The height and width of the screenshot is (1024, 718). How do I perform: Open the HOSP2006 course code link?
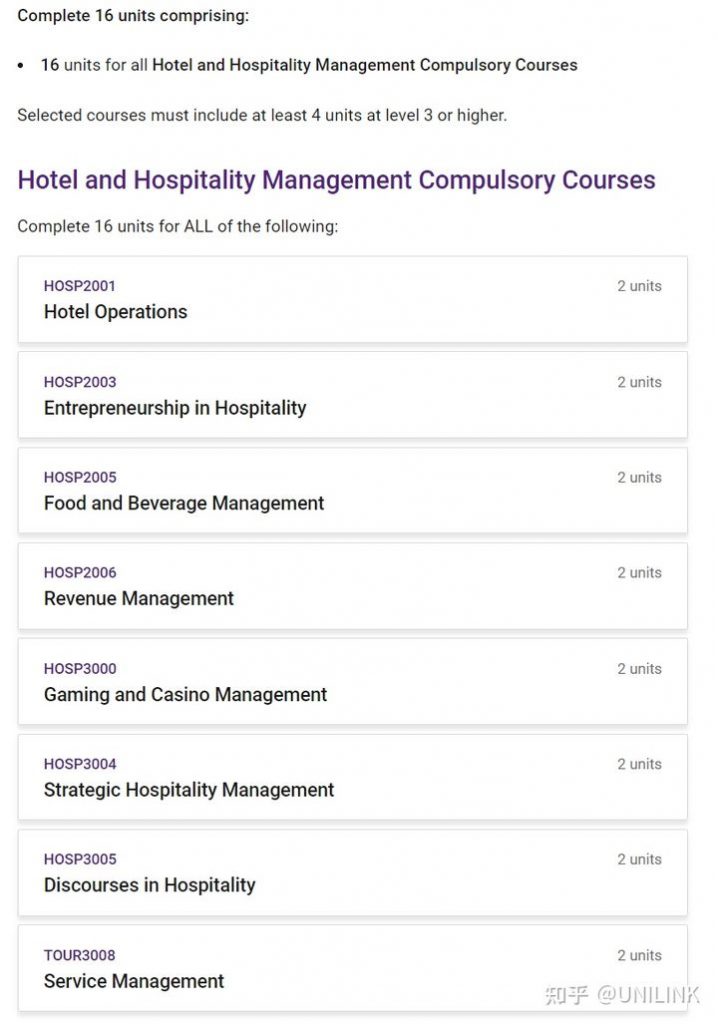click(x=80, y=573)
